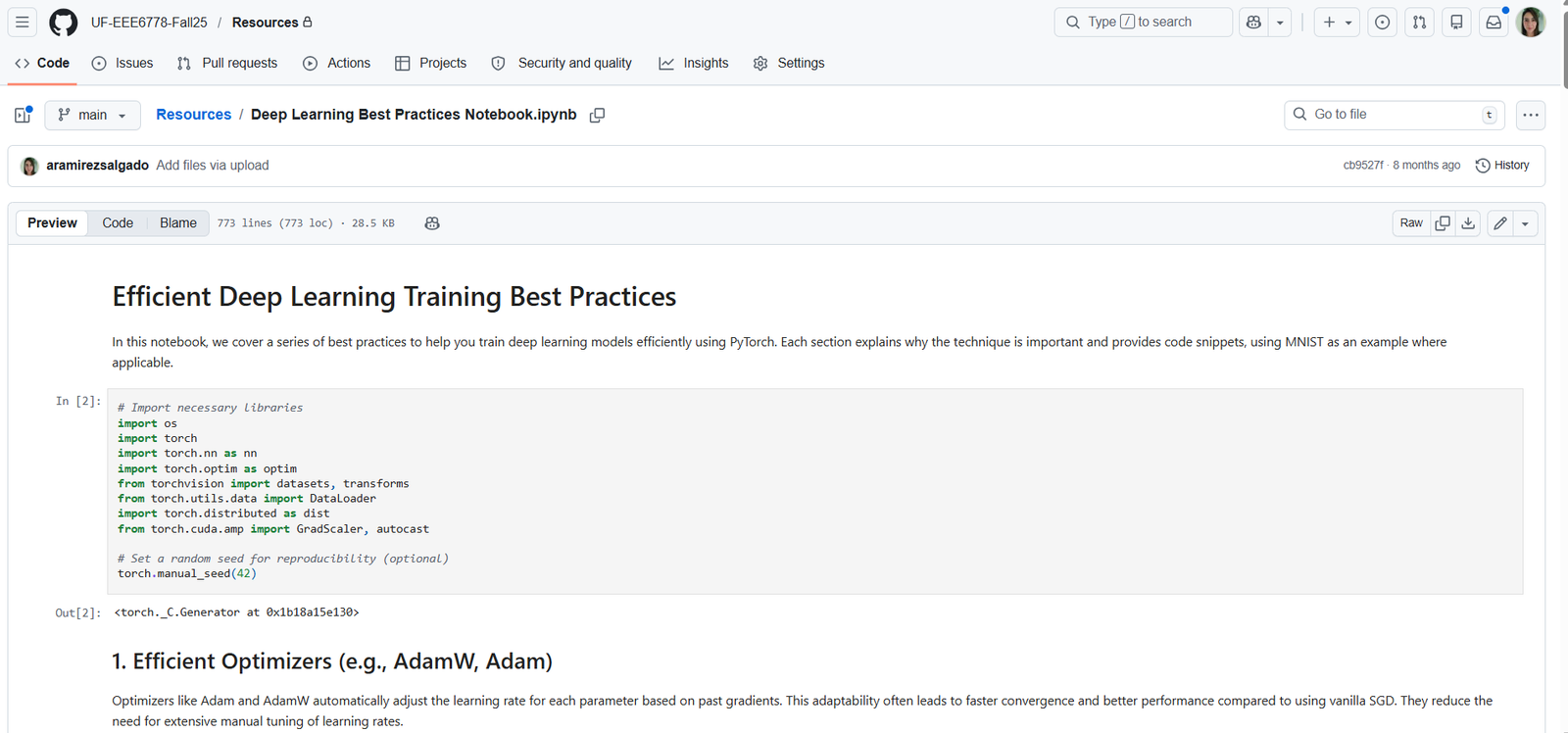Click the aramirezsalgado commit avatar
The width and height of the screenshot is (1568, 733).
pyautogui.click(x=30, y=166)
